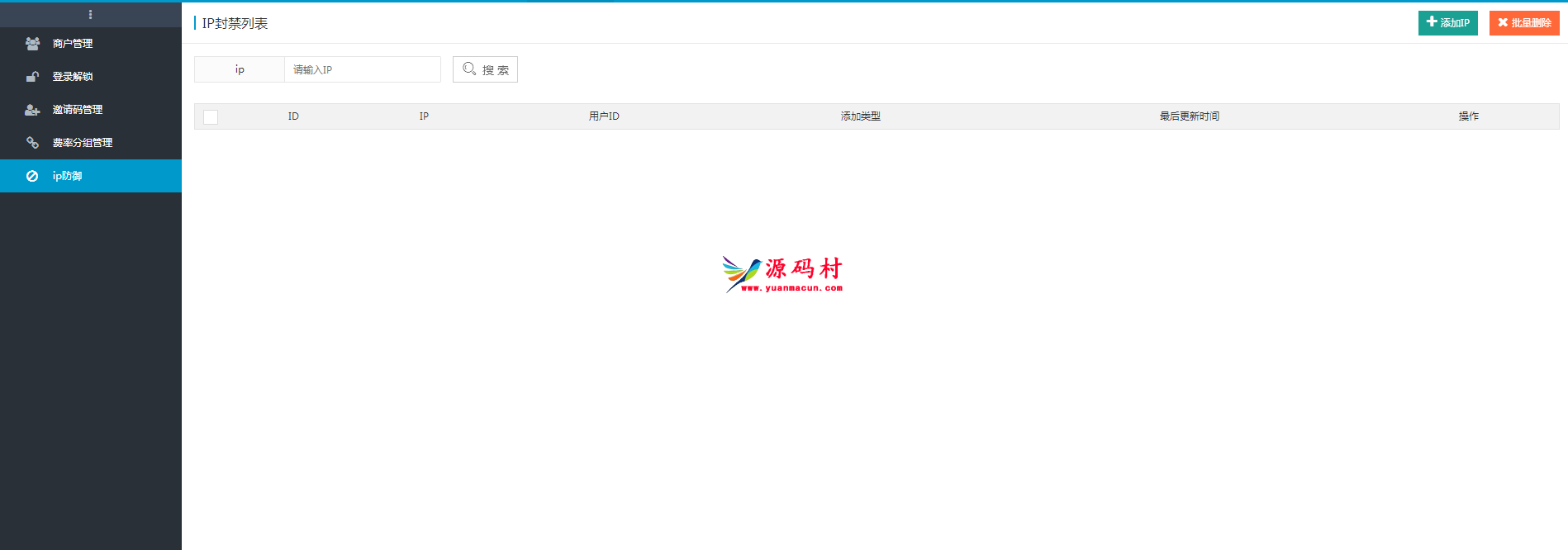Toggle the select-all checkbox in table header

tap(211, 117)
